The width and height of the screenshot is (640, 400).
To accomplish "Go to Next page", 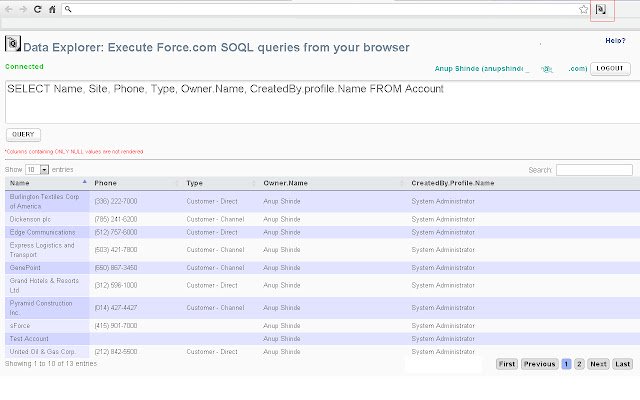I will pos(598,364).
